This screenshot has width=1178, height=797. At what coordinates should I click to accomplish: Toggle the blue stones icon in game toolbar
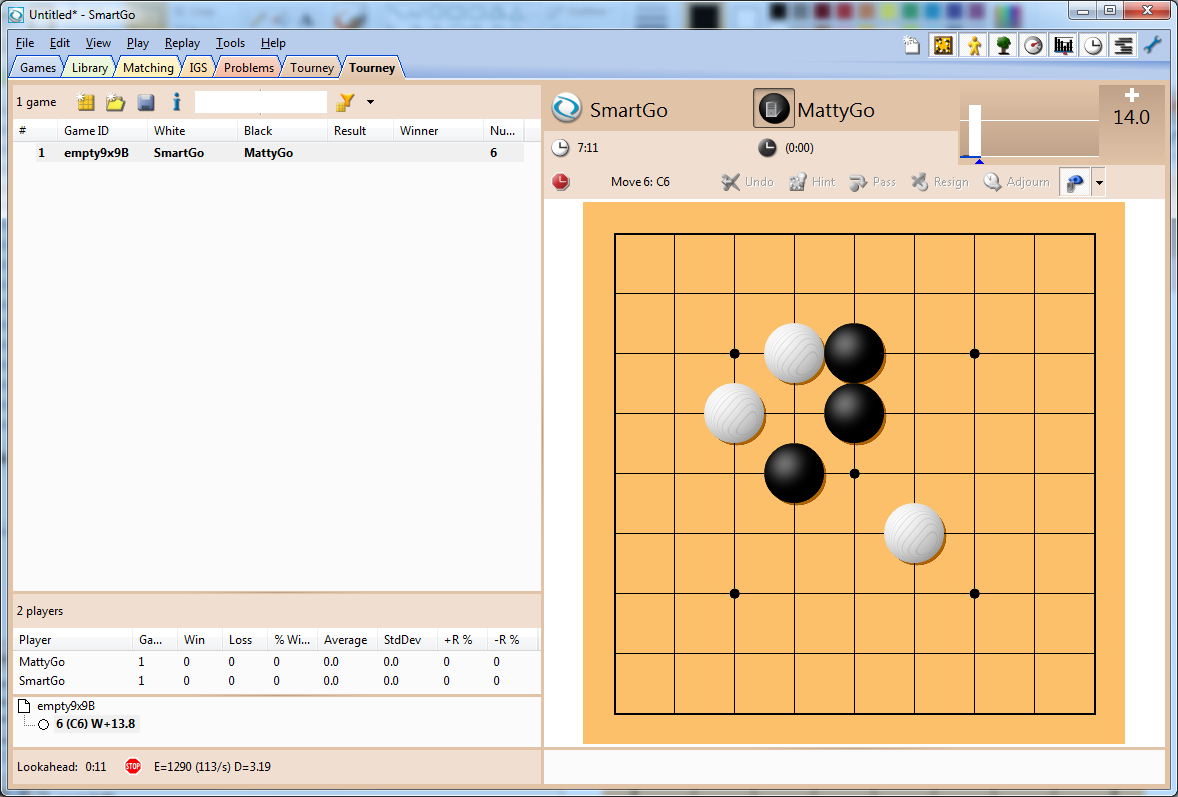1075,183
